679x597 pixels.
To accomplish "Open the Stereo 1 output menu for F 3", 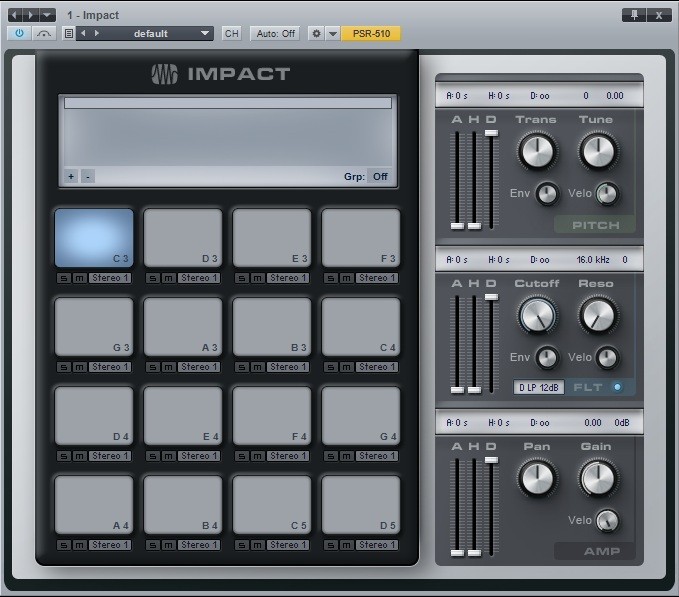I will point(377,278).
